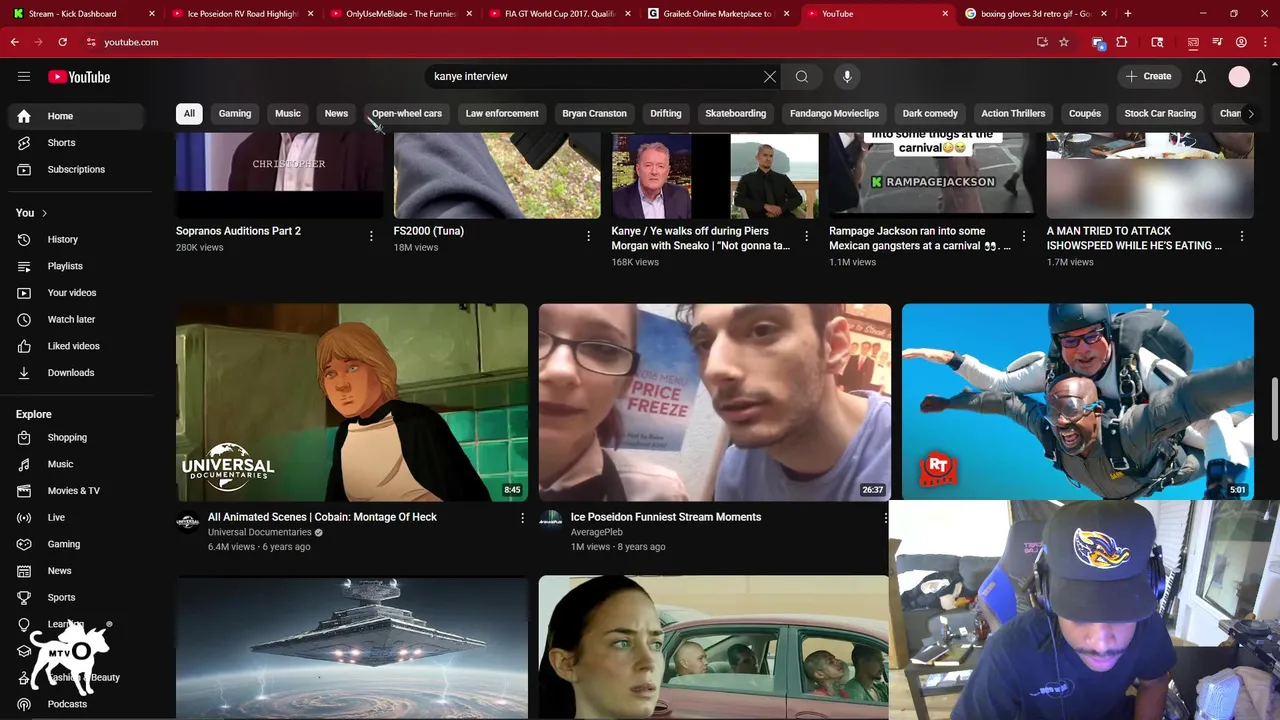1280x720 pixels.
Task: Click the page vertical scrollbar thumb
Action: point(1274,407)
